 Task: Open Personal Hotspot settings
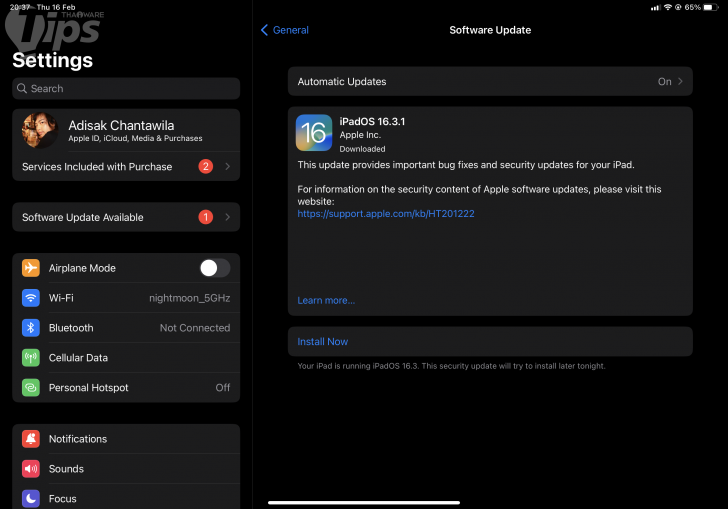tap(126, 387)
